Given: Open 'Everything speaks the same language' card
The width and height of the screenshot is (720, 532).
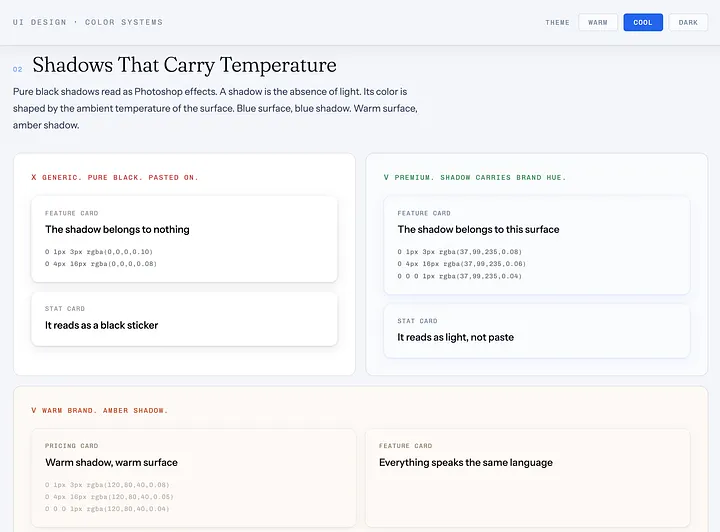Looking at the screenshot, I should pos(528,478).
